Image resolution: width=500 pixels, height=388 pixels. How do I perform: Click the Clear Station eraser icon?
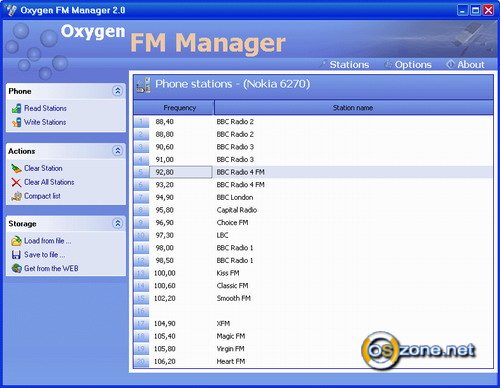click(16, 168)
